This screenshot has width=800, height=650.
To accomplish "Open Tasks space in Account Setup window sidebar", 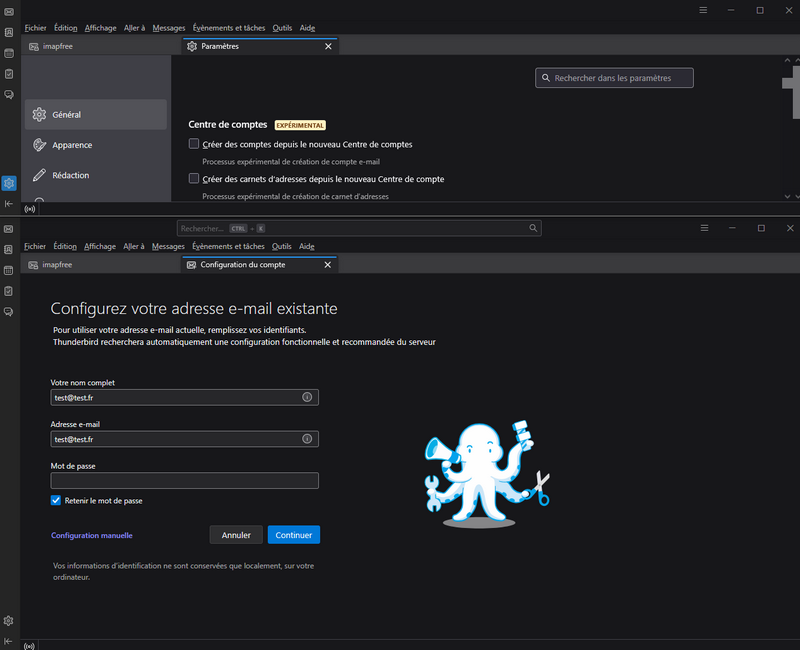I will [9, 291].
